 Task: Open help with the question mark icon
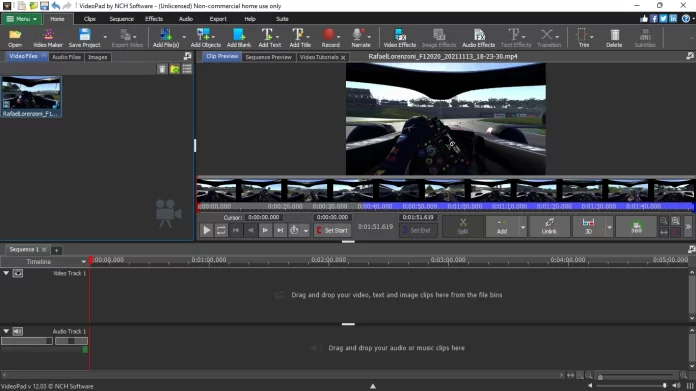pos(685,19)
